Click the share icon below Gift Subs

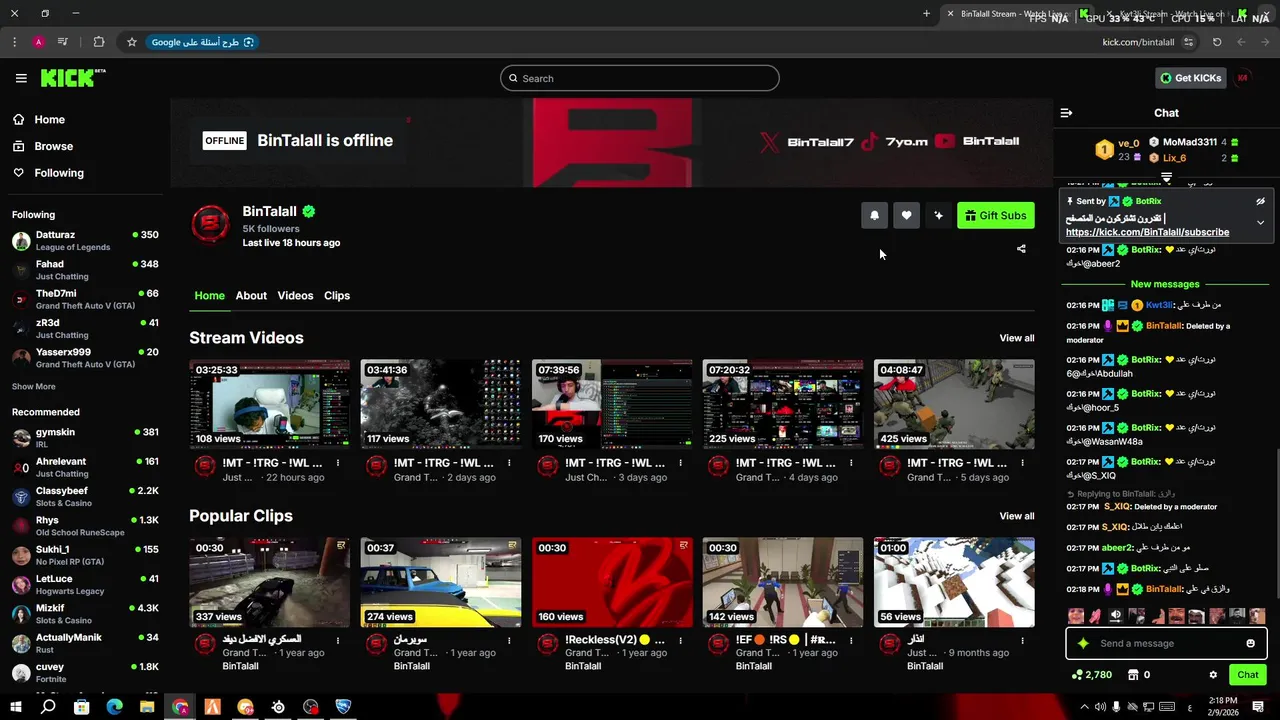(1021, 249)
